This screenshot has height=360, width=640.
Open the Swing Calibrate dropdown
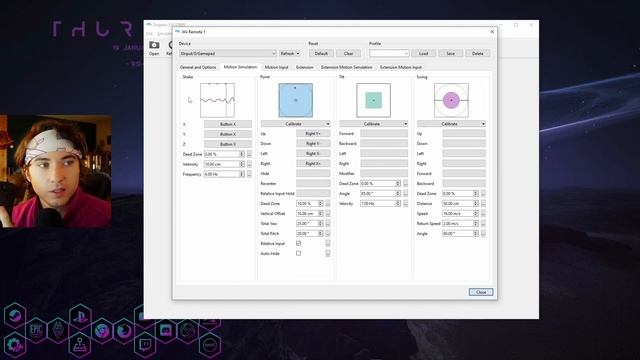coord(451,124)
